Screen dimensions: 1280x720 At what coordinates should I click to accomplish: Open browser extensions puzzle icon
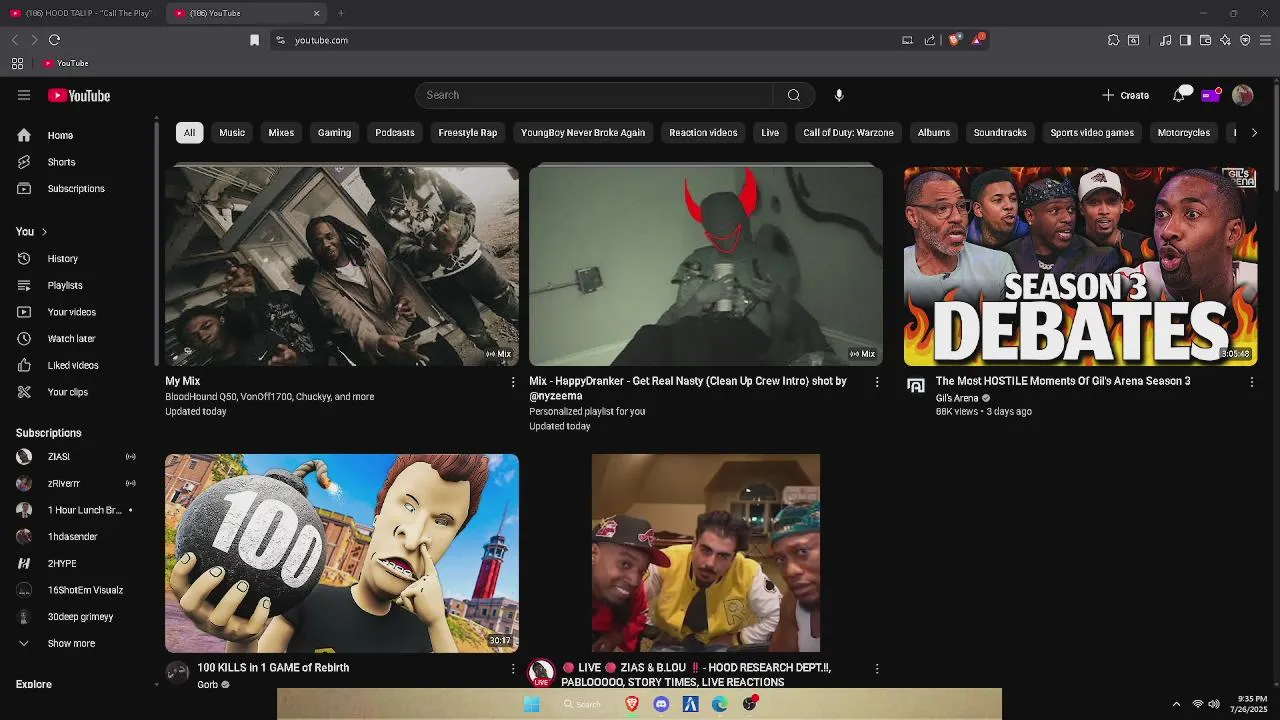pyautogui.click(x=1113, y=40)
